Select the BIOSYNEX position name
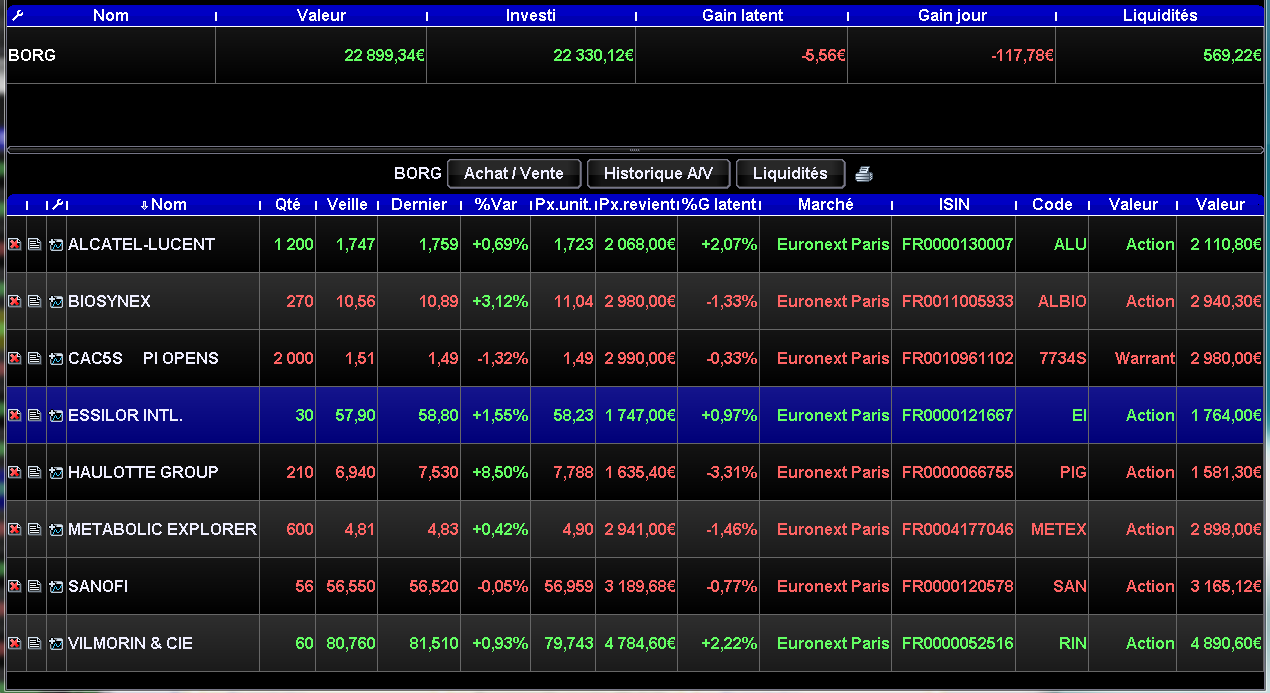1270x693 pixels. tap(109, 301)
